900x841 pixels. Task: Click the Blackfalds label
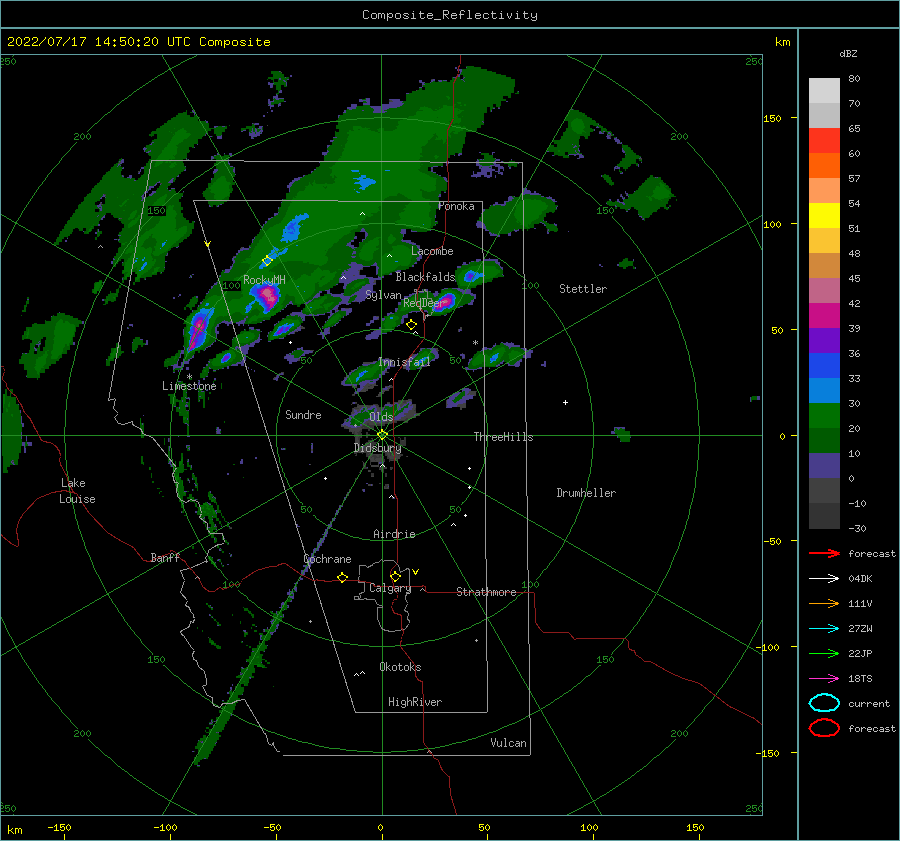pyautogui.click(x=425, y=277)
